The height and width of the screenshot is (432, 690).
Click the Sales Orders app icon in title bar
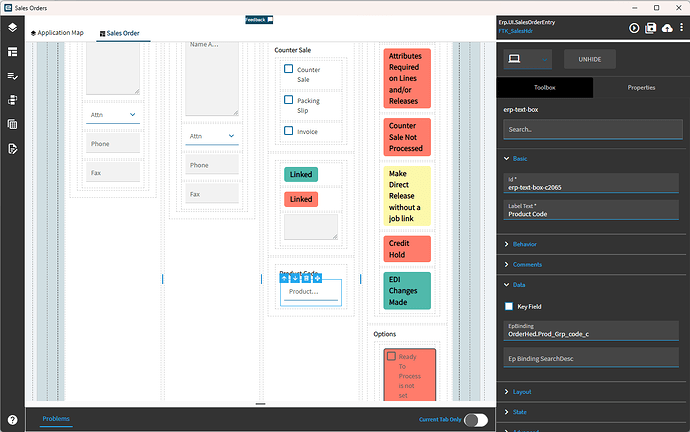coord(8,8)
